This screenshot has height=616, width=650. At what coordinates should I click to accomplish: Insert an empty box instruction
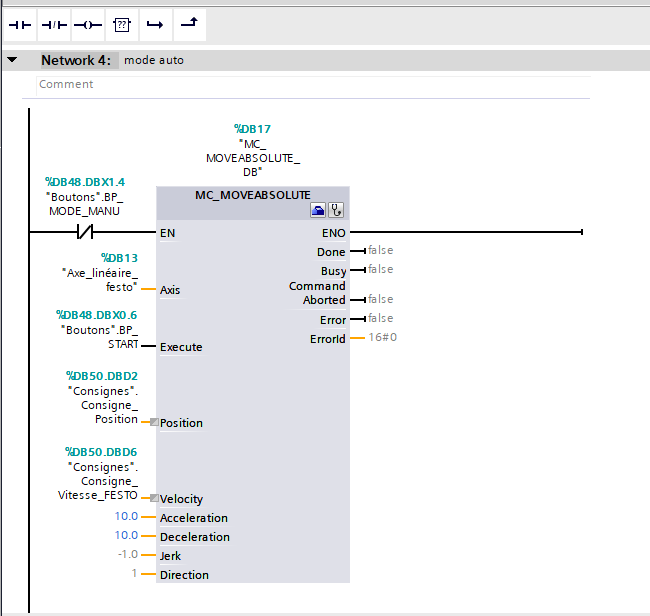122,25
